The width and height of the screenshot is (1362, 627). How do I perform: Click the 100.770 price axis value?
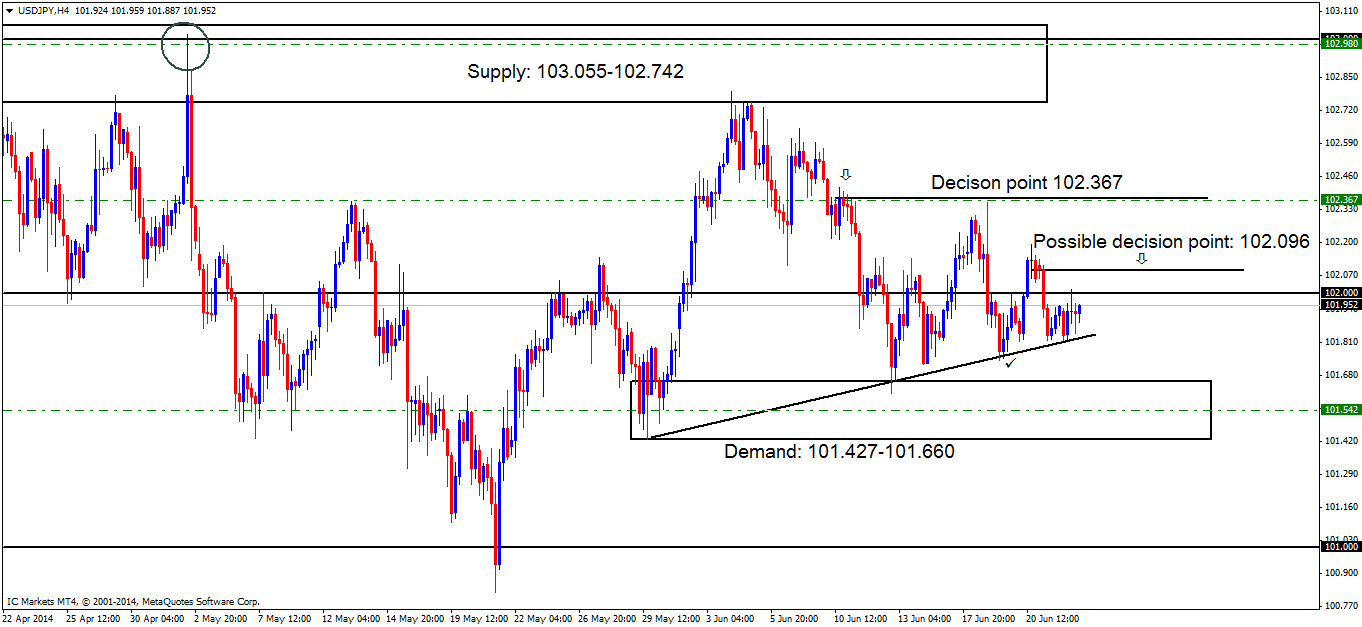pyautogui.click(x=1341, y=605)
